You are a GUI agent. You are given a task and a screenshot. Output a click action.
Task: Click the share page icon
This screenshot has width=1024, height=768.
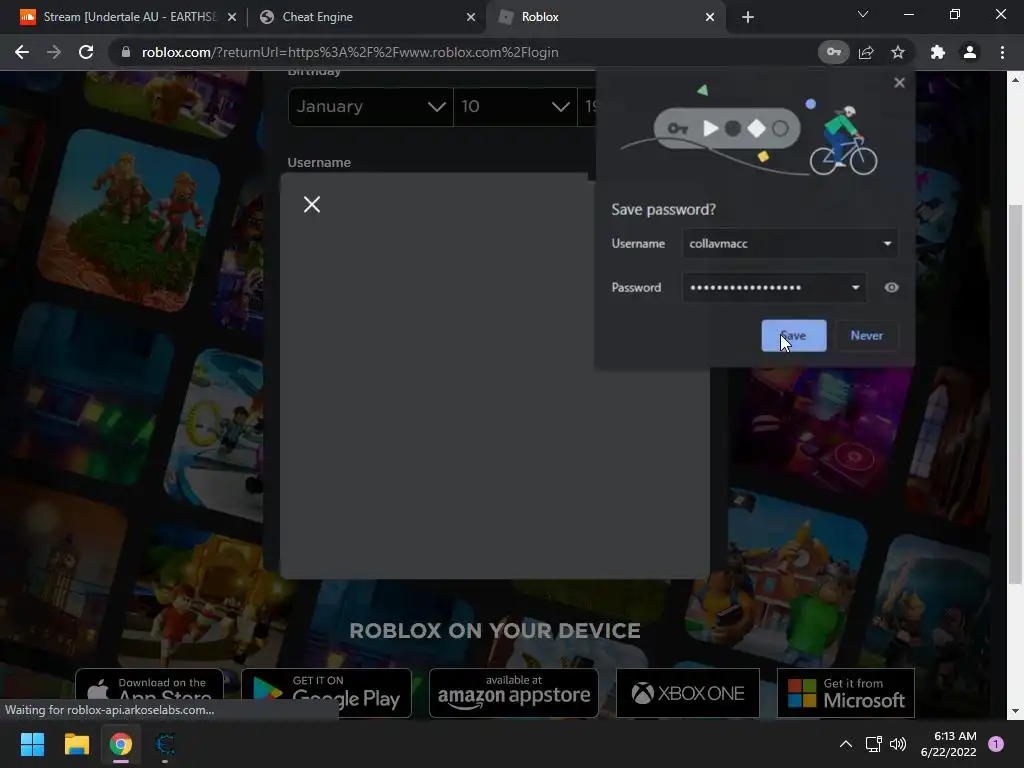point(866,52)
